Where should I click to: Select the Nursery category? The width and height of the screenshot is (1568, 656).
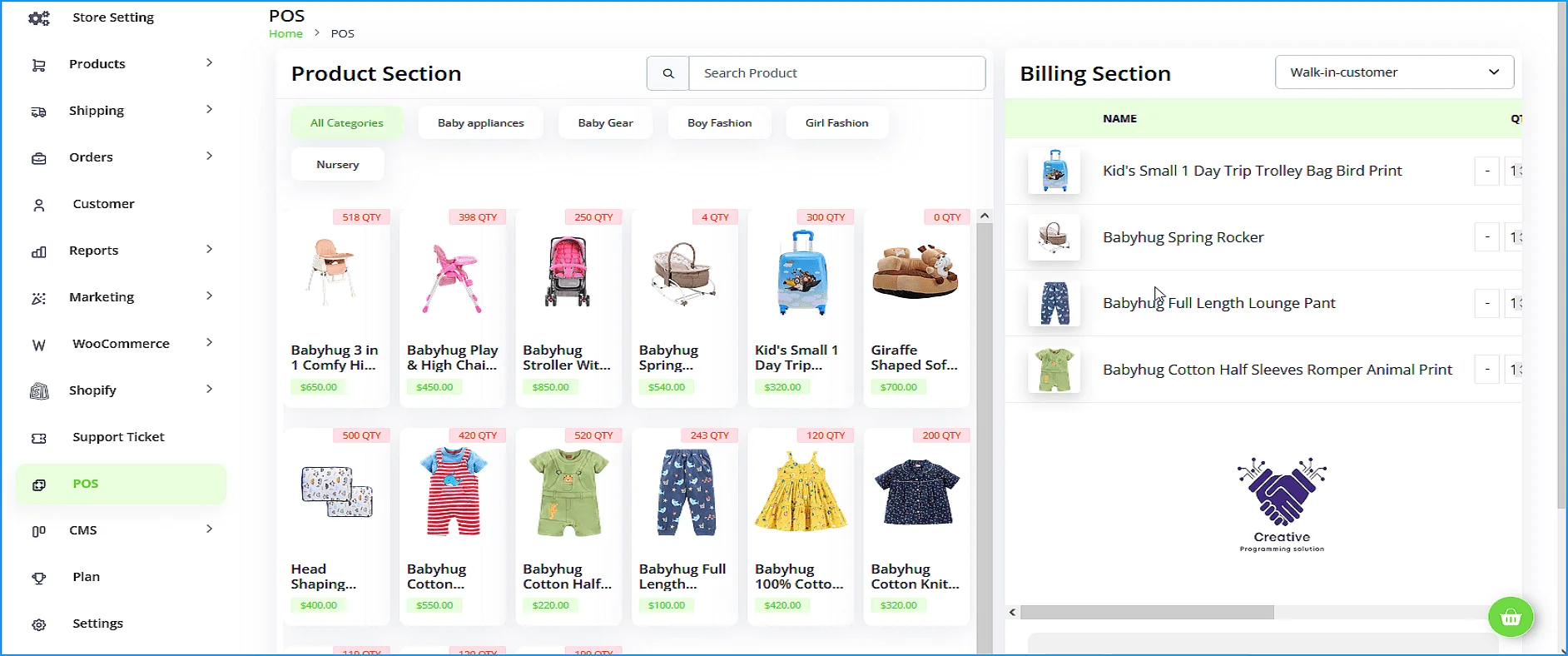[338, 164]
